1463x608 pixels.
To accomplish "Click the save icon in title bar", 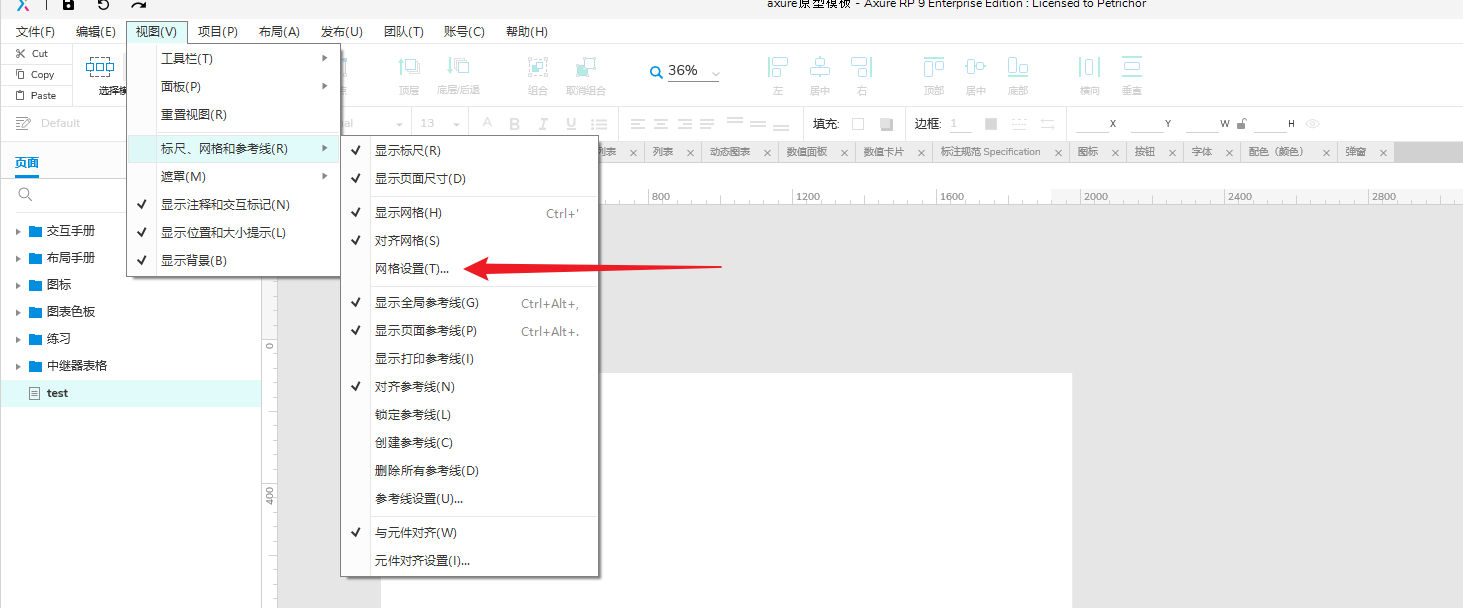I will 68,5.
